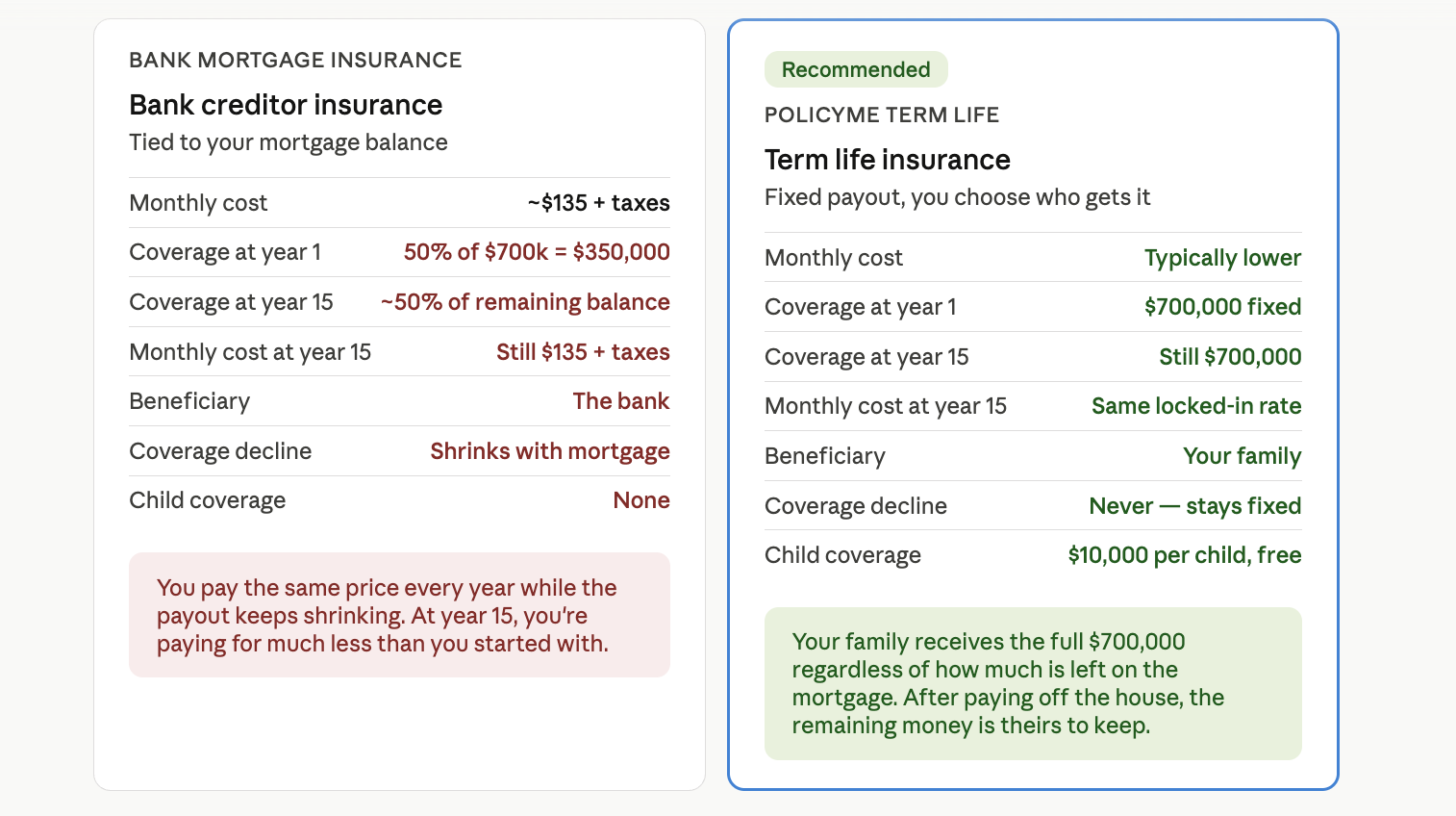Click the green Recommended badge

pyautogui.click(x=856, y=69)
